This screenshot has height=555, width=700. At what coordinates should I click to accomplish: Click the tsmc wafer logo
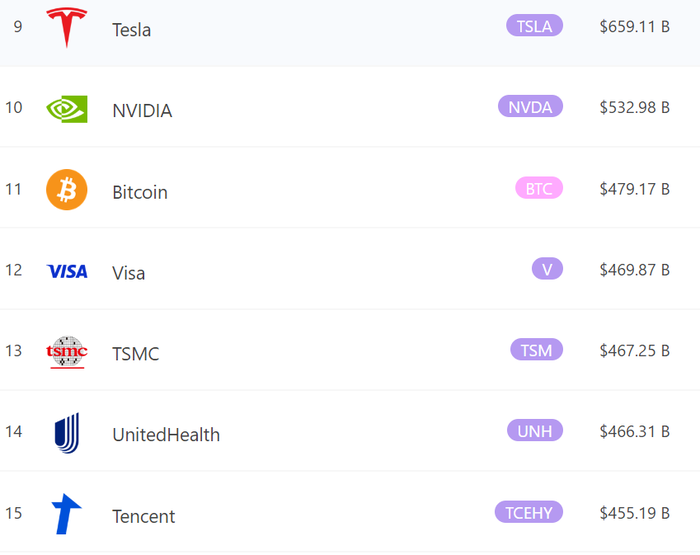[x=67, y=352]
